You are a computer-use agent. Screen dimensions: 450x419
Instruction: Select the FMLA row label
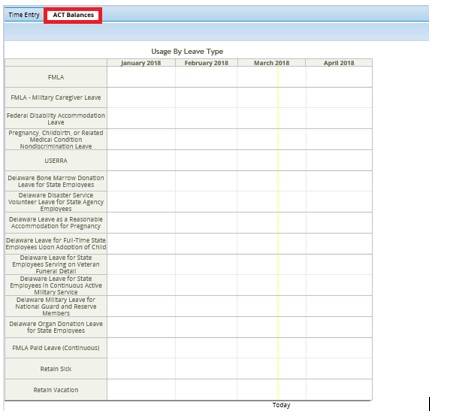click(56, 77)
